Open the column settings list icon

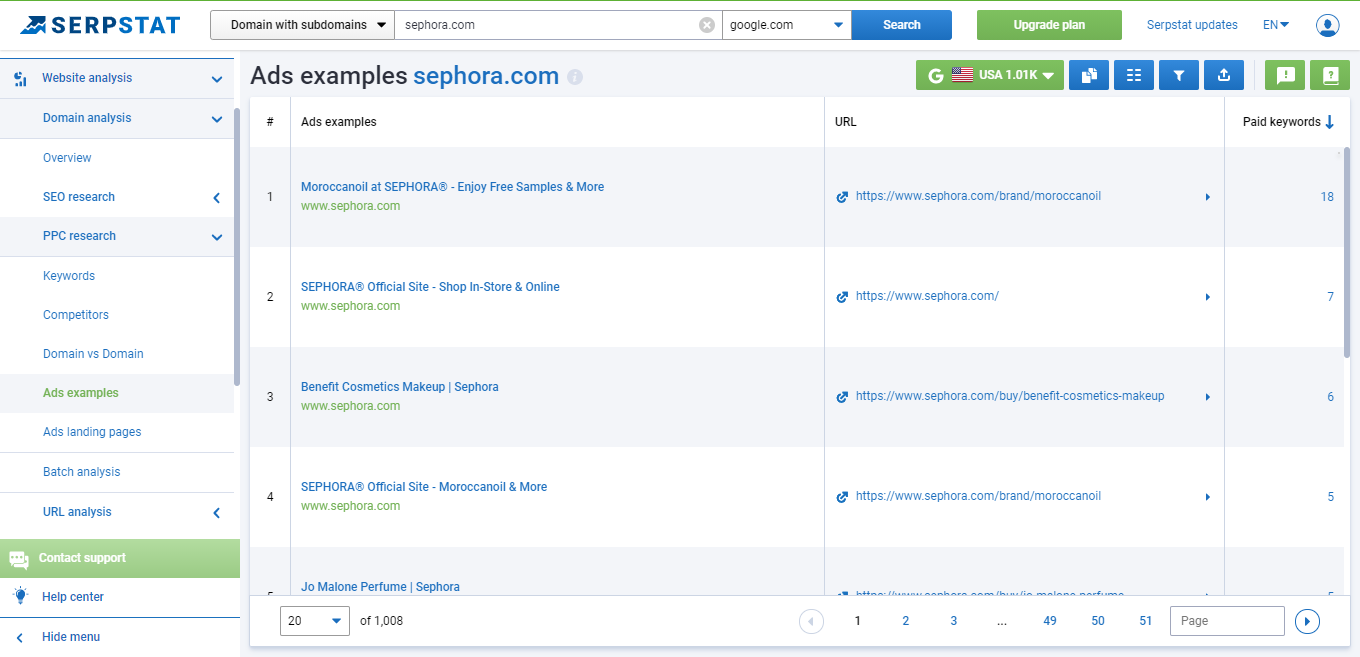pos(1134,75)
